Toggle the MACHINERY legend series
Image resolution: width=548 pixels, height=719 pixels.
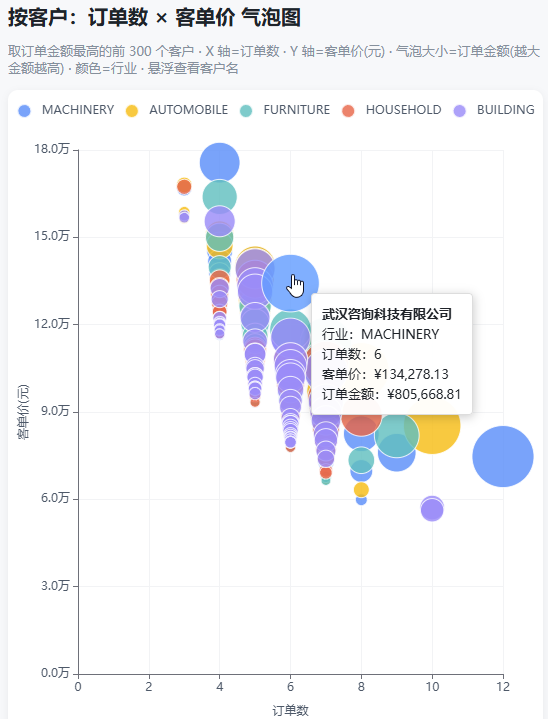point(66,110)
